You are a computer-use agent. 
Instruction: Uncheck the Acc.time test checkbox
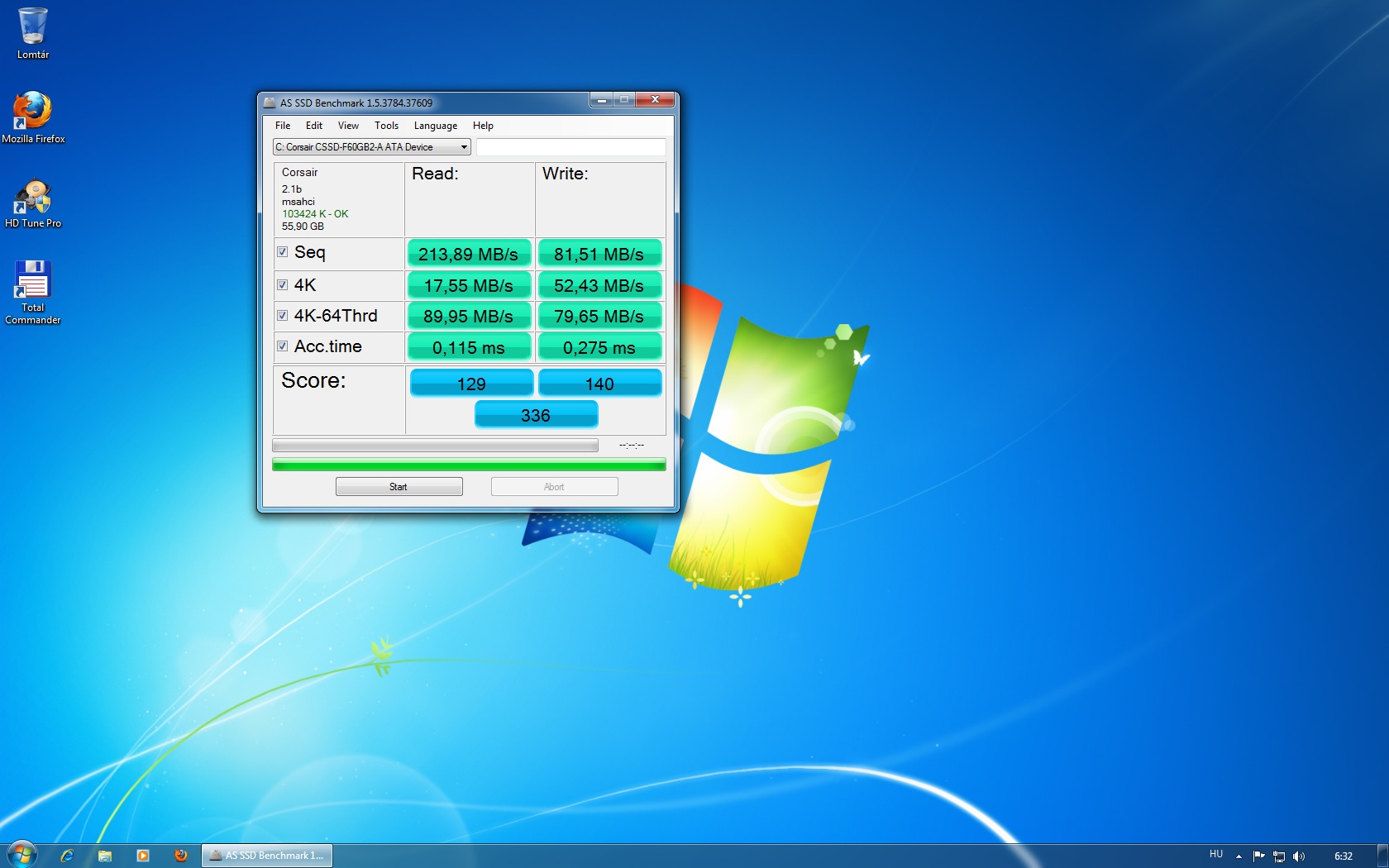click(283, 346)
